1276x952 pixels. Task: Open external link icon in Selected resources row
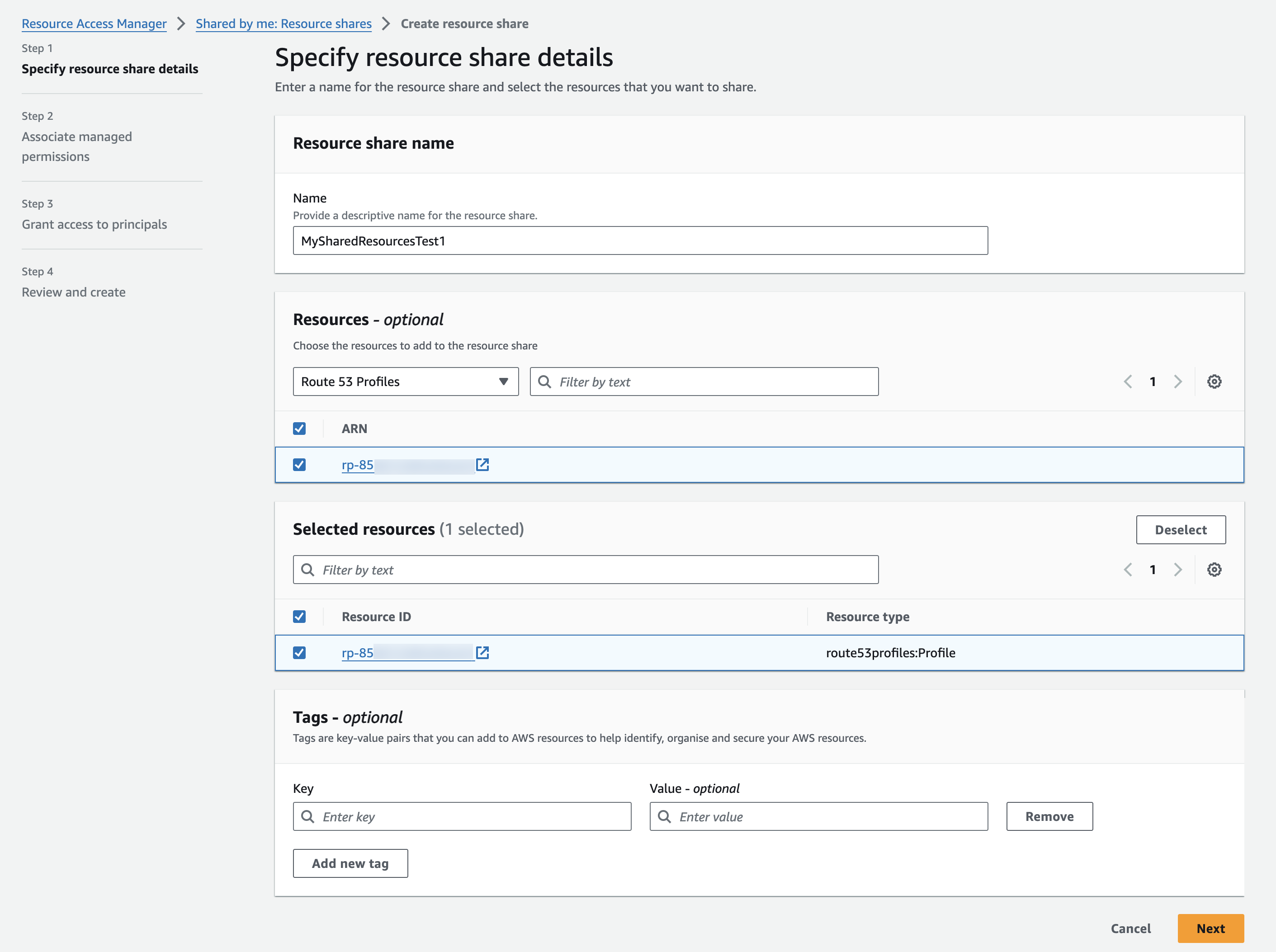482,652
